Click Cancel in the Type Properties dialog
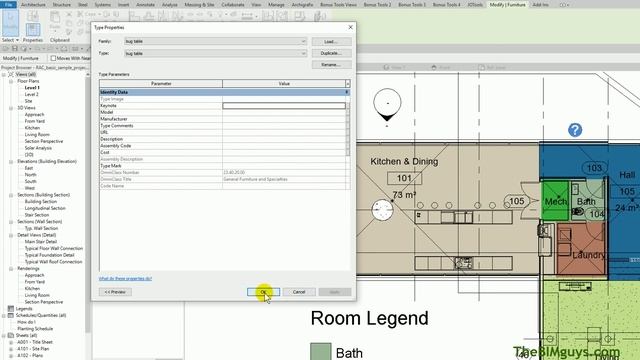 pyautogui.click(x=299, y=292)
